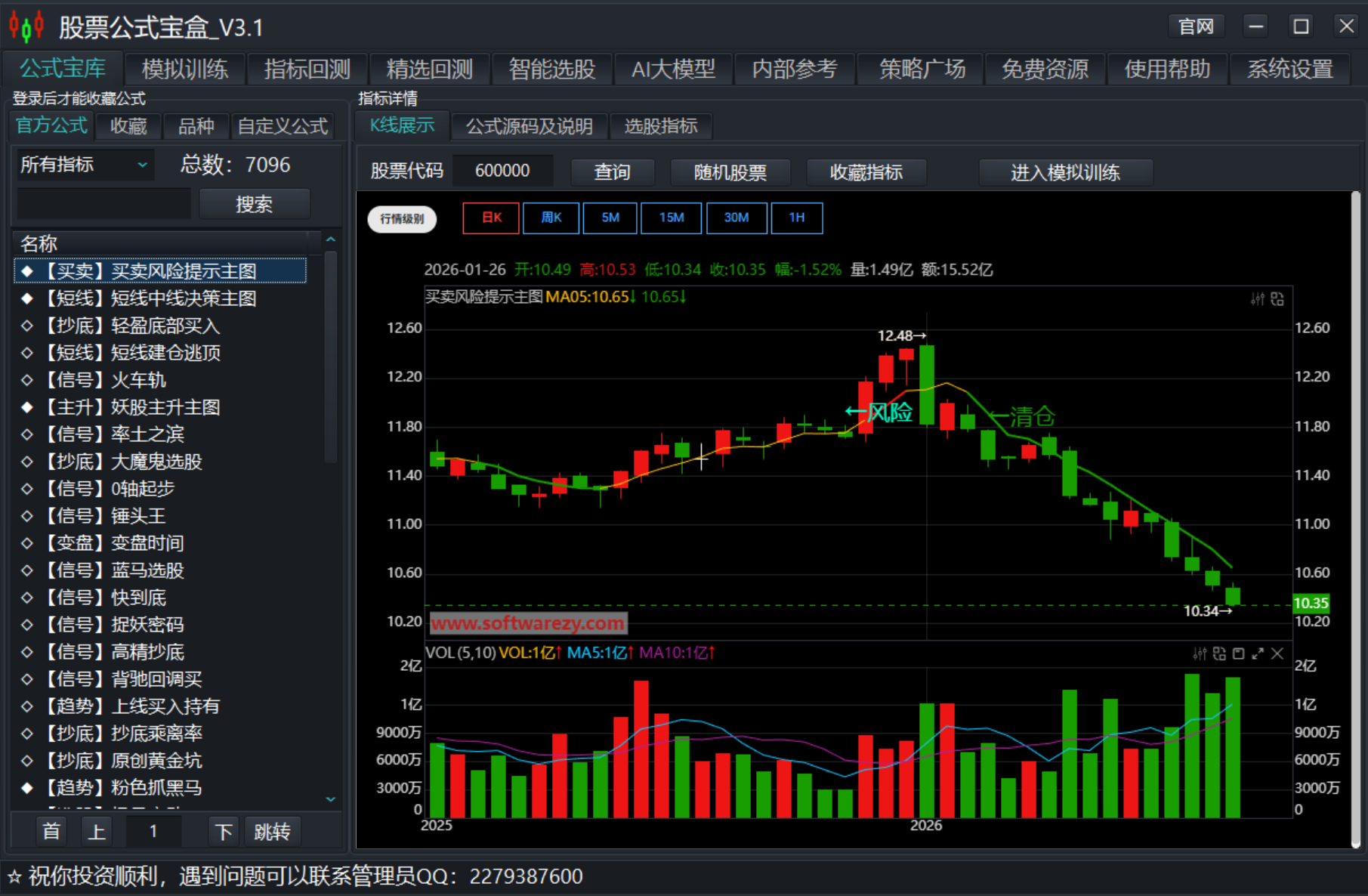Open parameter settings sliders icon on main chart

pos(1258,298)
